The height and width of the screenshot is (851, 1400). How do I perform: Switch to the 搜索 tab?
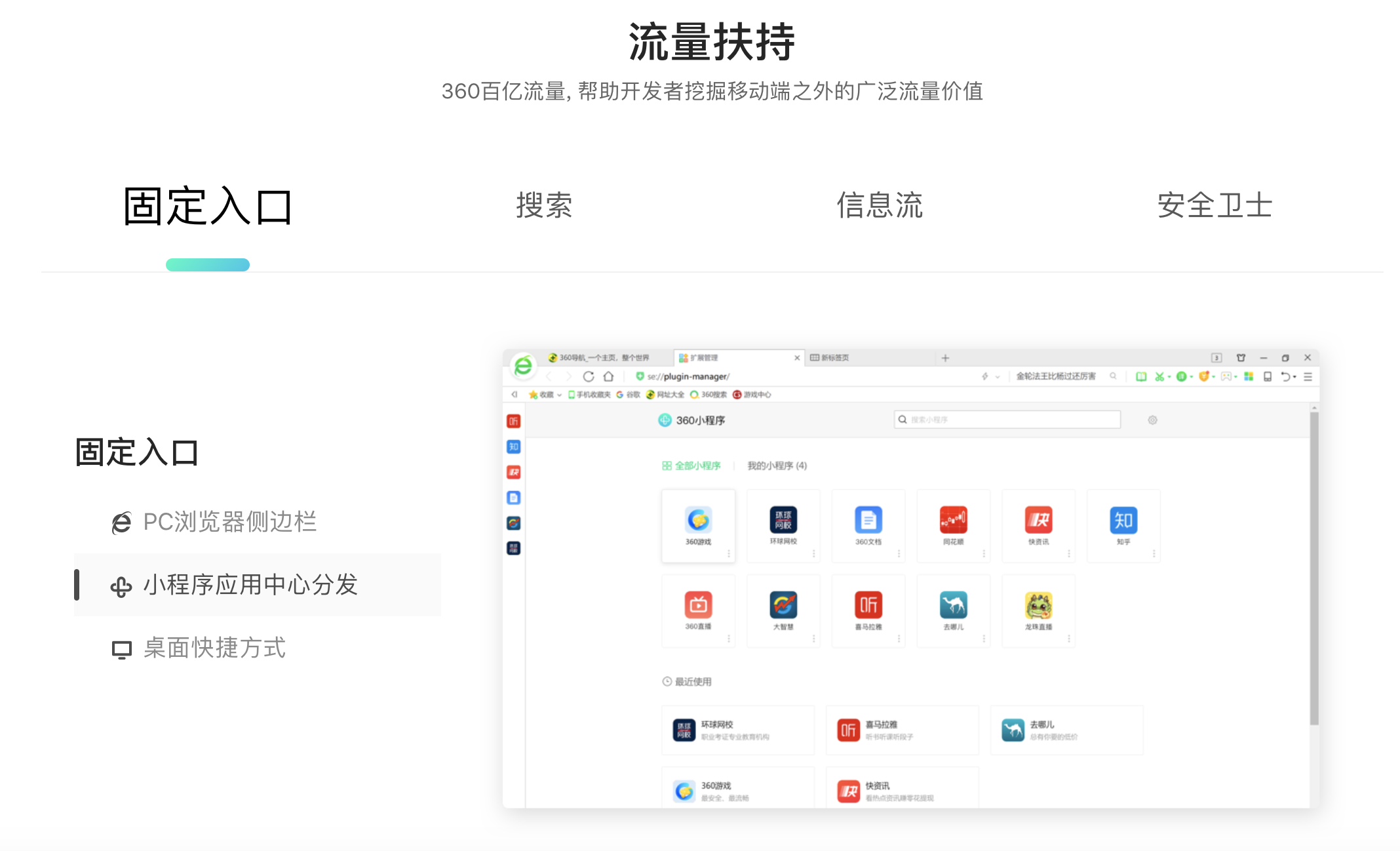pos(544,206)
